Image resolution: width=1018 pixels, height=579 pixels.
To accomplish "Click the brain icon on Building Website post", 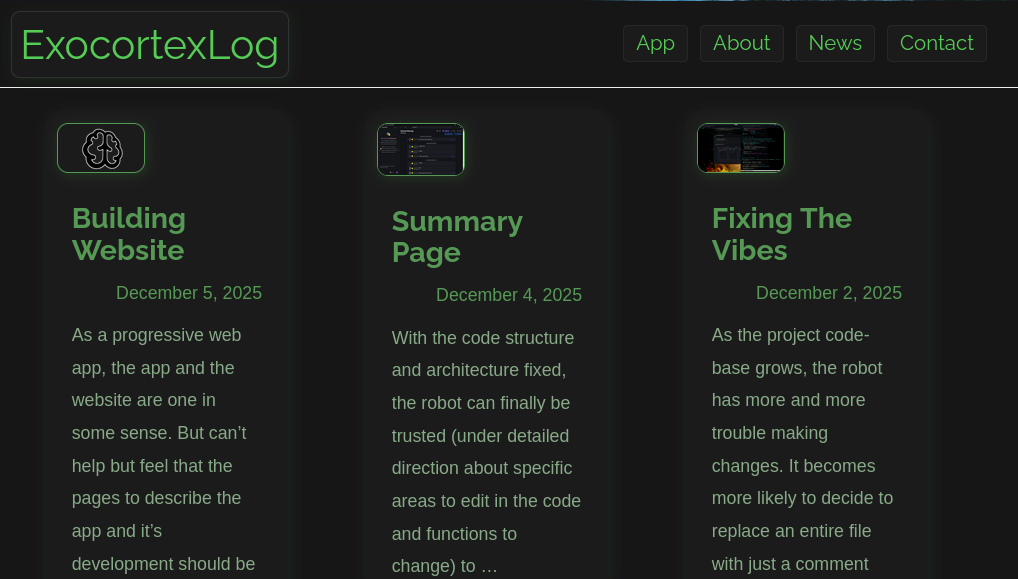I will click(101, 148).
